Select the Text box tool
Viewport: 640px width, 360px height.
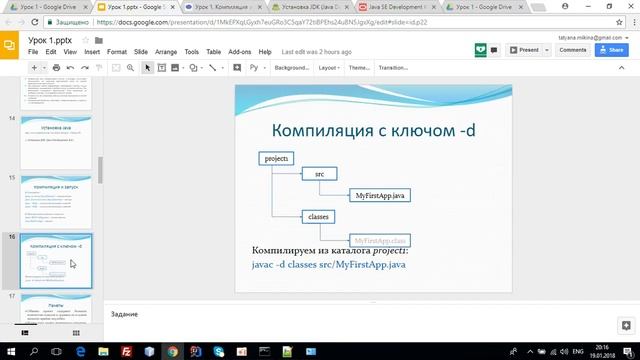(x=162, y=68)
